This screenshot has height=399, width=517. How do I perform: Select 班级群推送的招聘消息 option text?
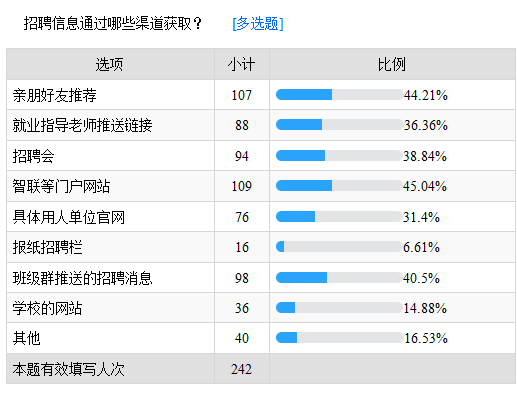click(82, 278)
